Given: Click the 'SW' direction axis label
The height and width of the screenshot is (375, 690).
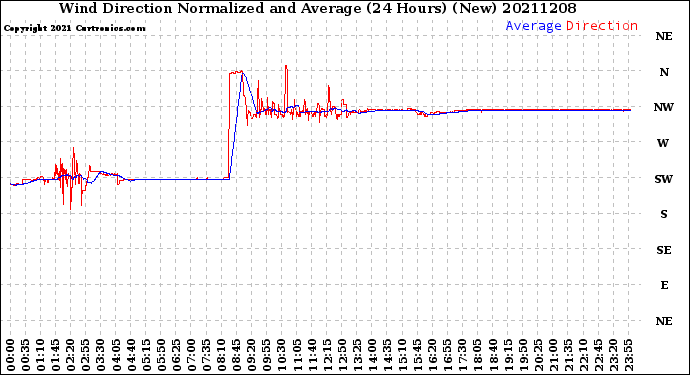Looking at the screenshot, I should pyautogui.click(x=664, y=179).
